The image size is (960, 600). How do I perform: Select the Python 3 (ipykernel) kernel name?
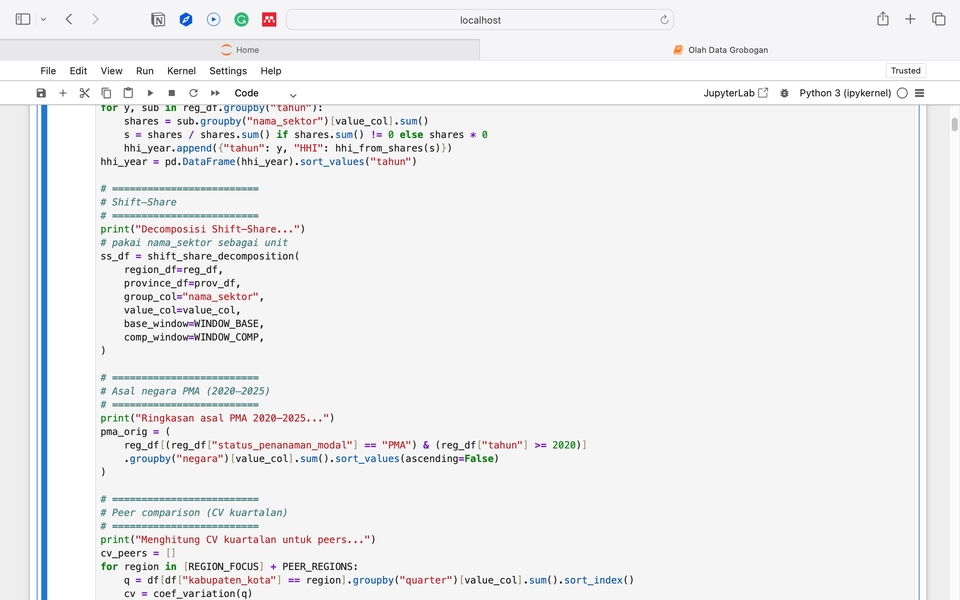(x=845, y=93)
